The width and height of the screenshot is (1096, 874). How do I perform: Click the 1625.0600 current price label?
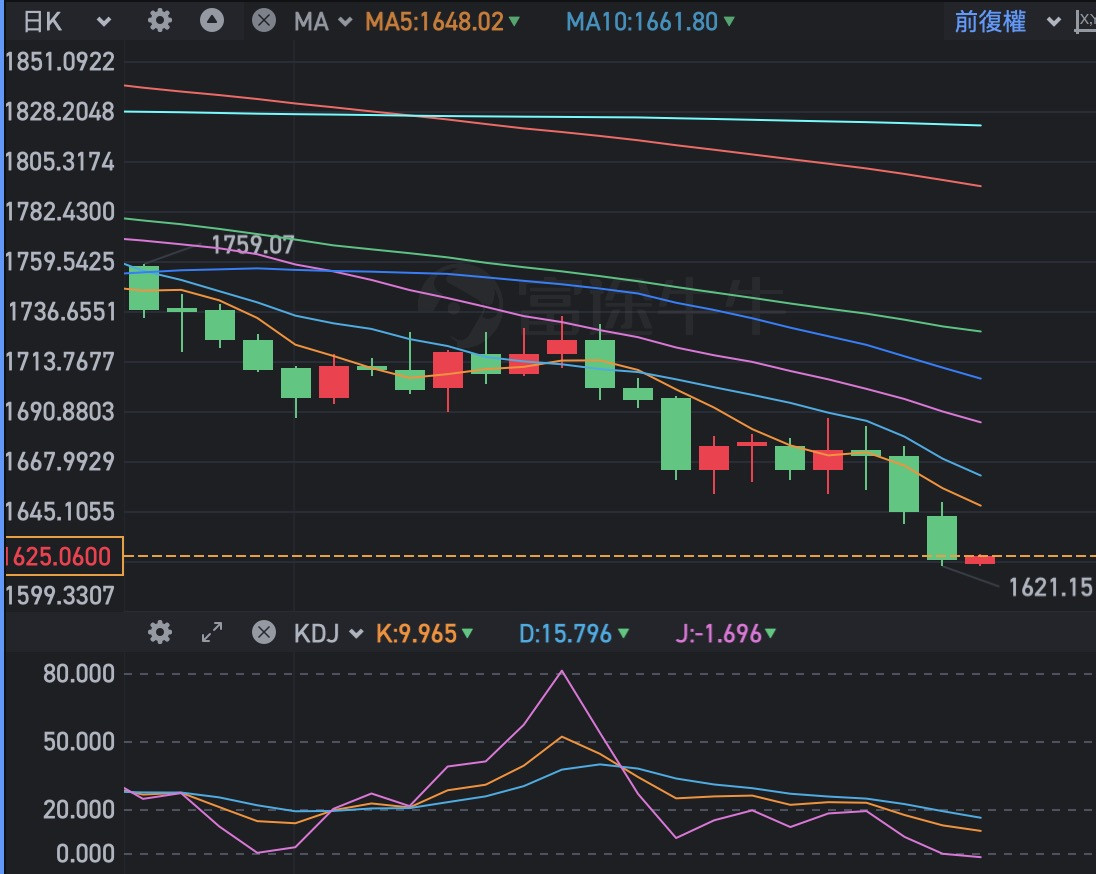(x=62, y=556)
